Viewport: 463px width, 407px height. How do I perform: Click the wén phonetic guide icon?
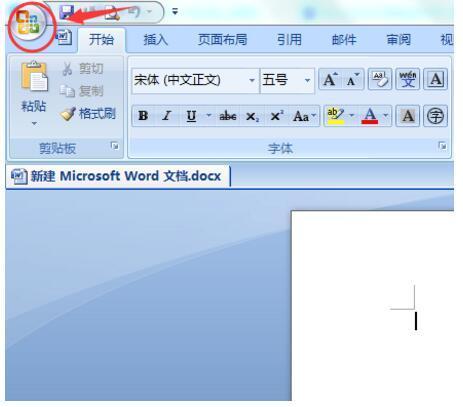click(x=408, y=80)
